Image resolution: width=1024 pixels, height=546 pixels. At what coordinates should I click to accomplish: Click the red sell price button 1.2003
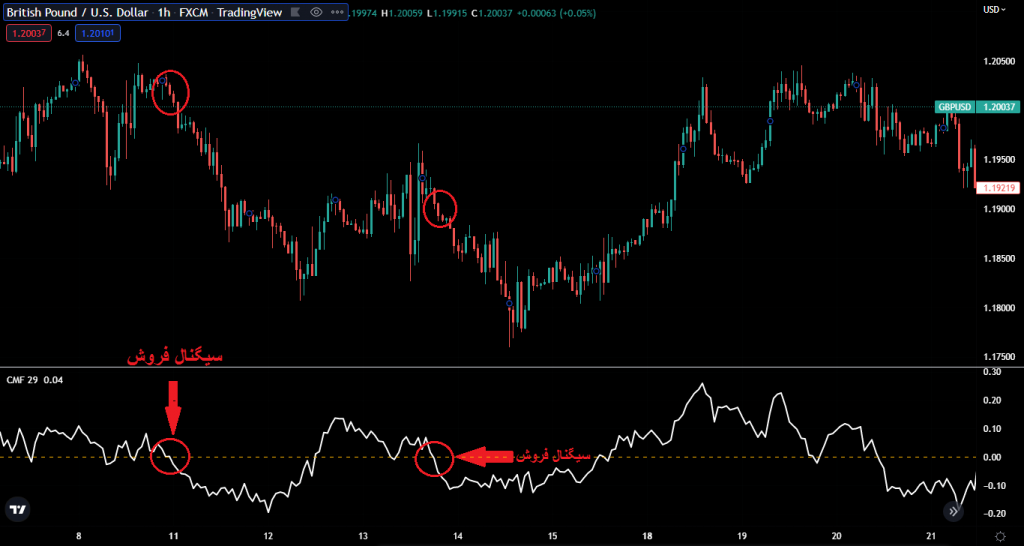pos(29,33)
